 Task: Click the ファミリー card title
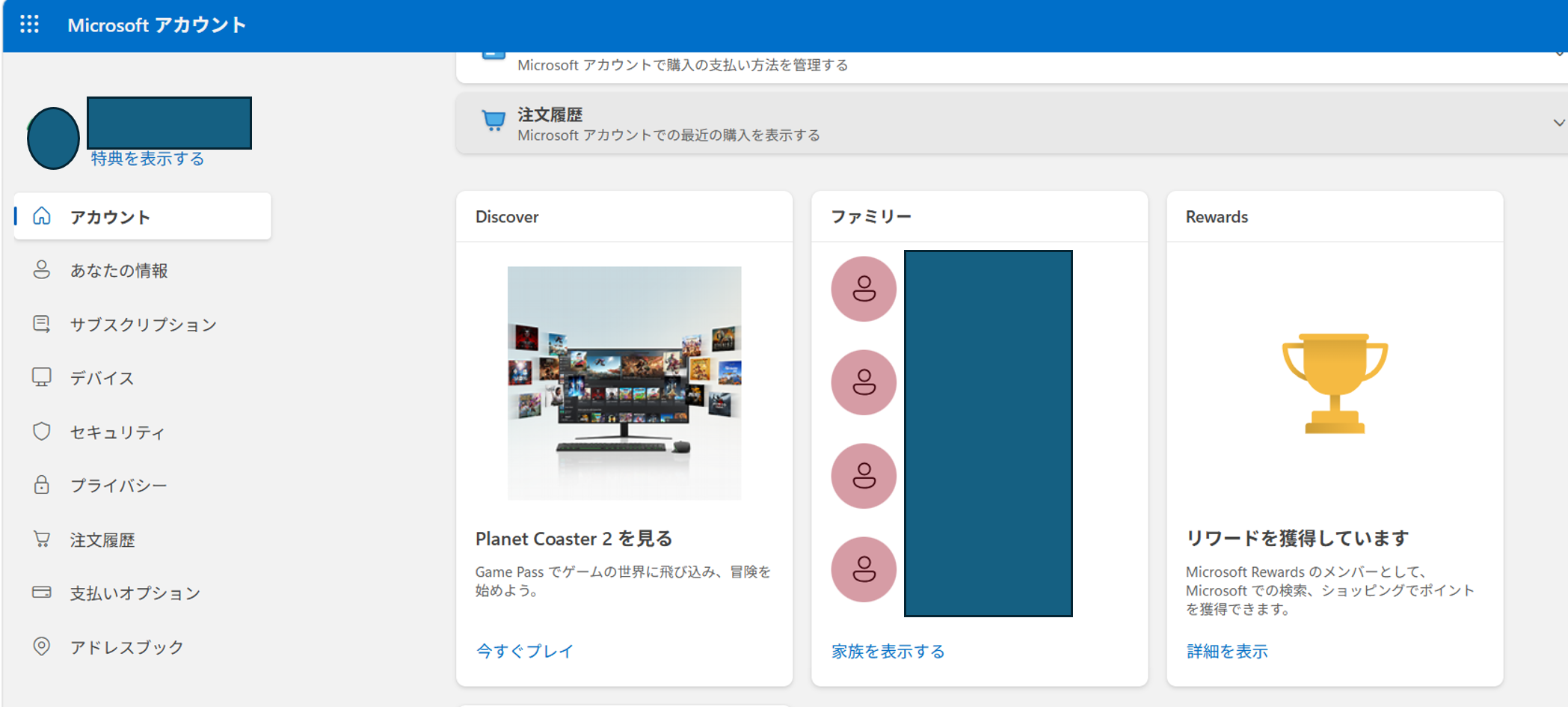[x=871, y=216]
